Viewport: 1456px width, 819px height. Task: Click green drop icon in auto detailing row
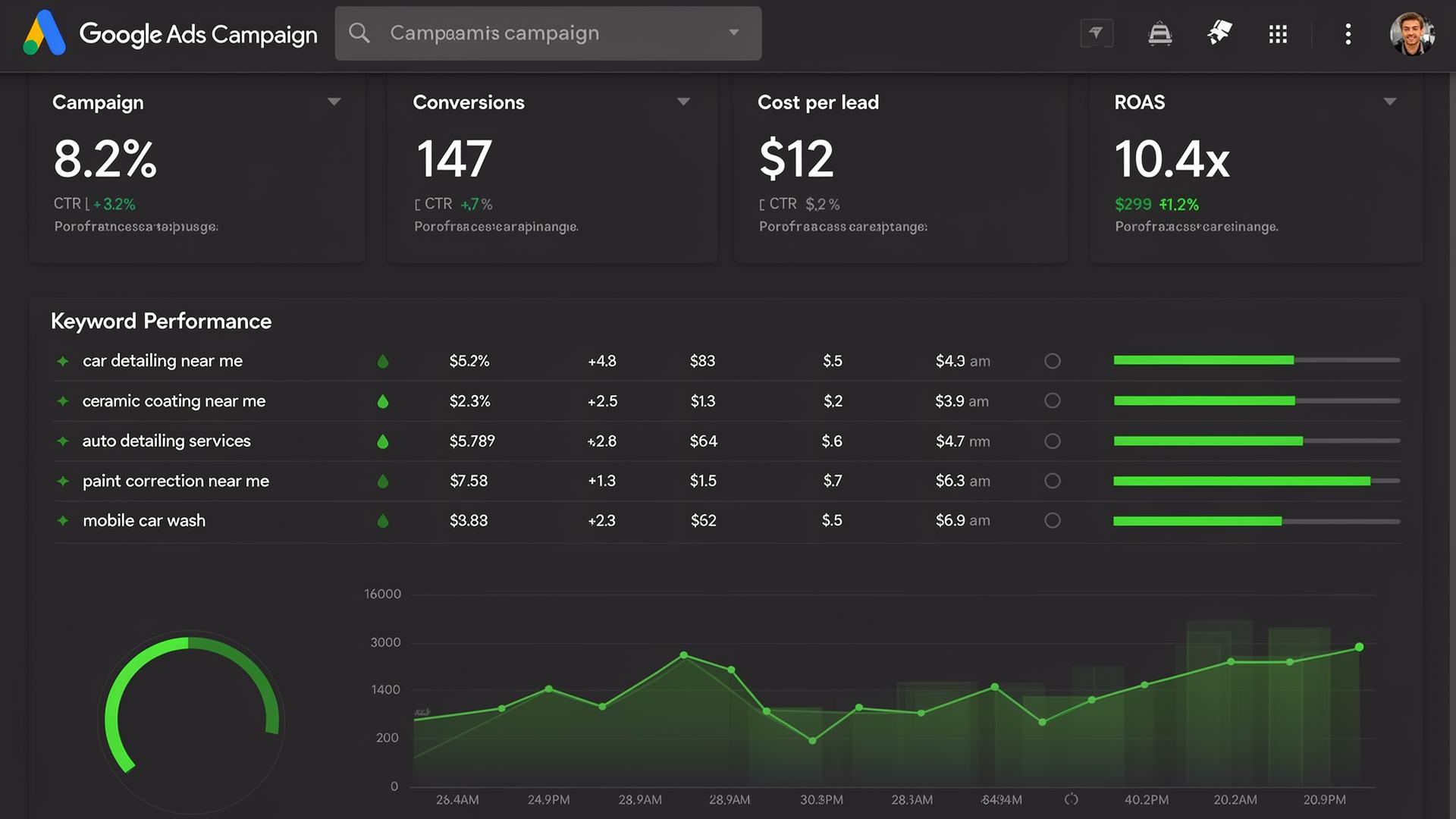(383, 441)
